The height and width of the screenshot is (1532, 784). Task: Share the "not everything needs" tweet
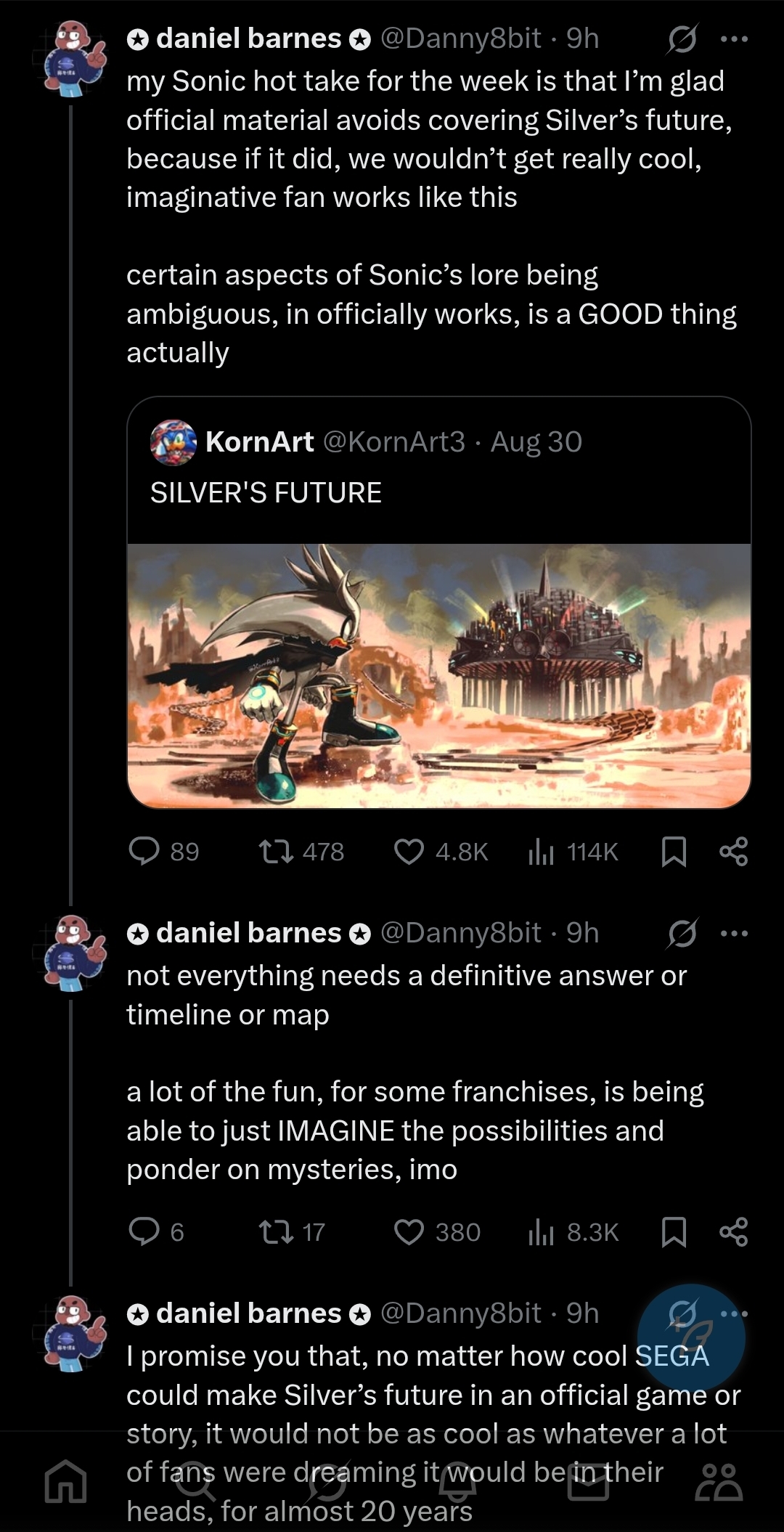click(733, 1231)
